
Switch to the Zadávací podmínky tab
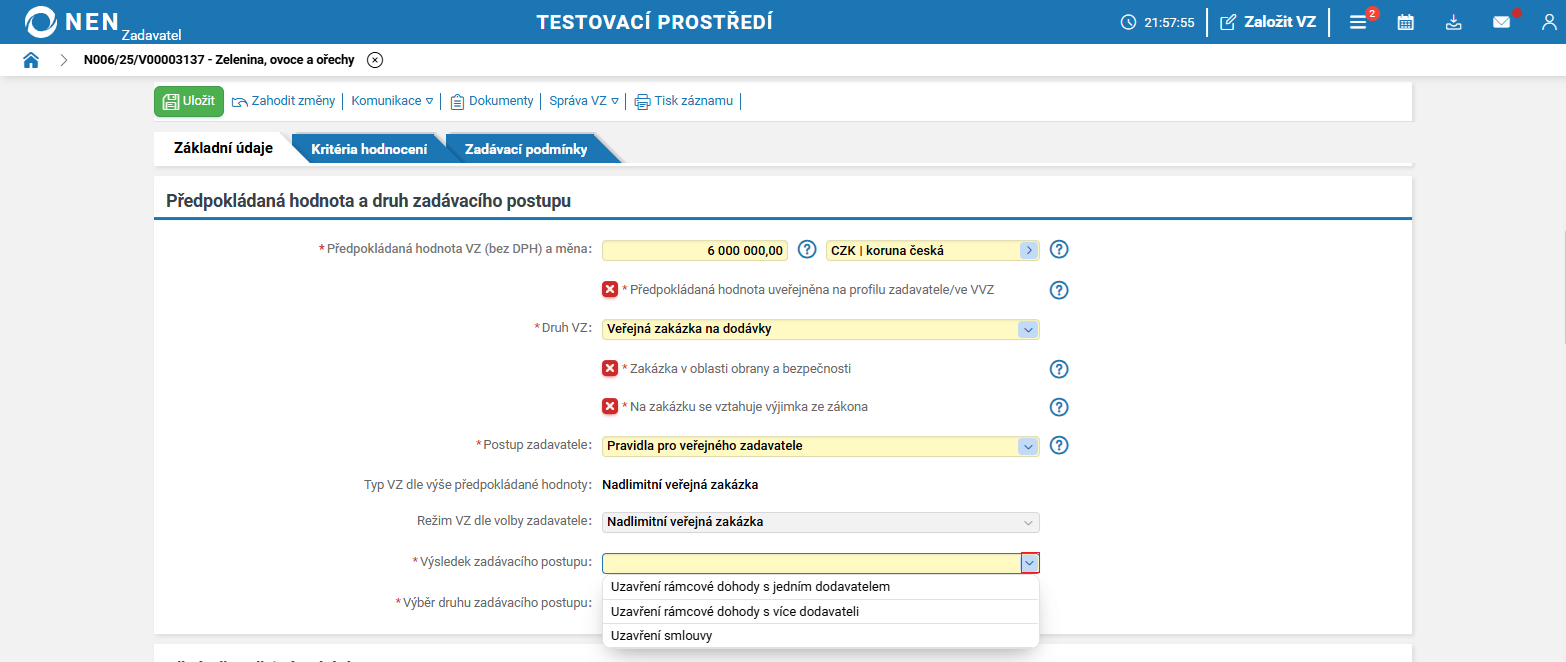point(524,146)
